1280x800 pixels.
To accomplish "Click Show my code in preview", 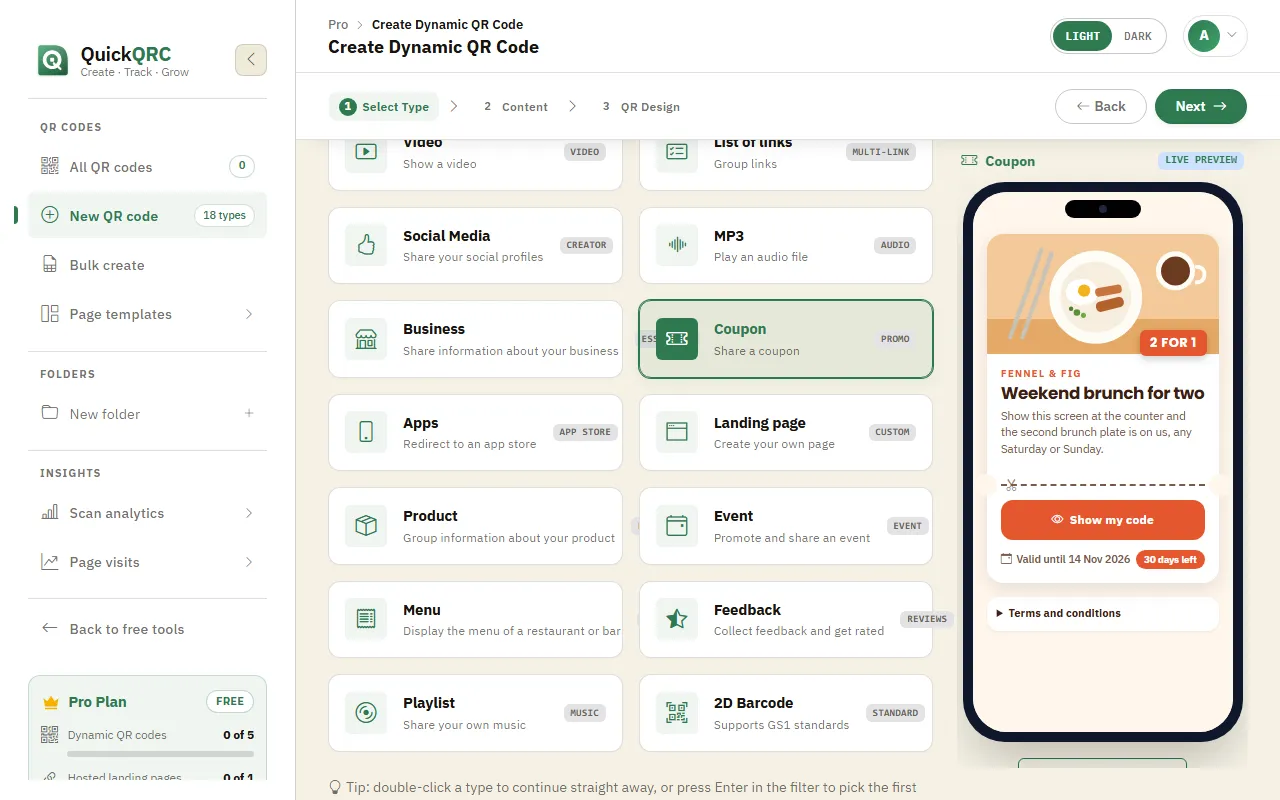I will [1103, 520].
